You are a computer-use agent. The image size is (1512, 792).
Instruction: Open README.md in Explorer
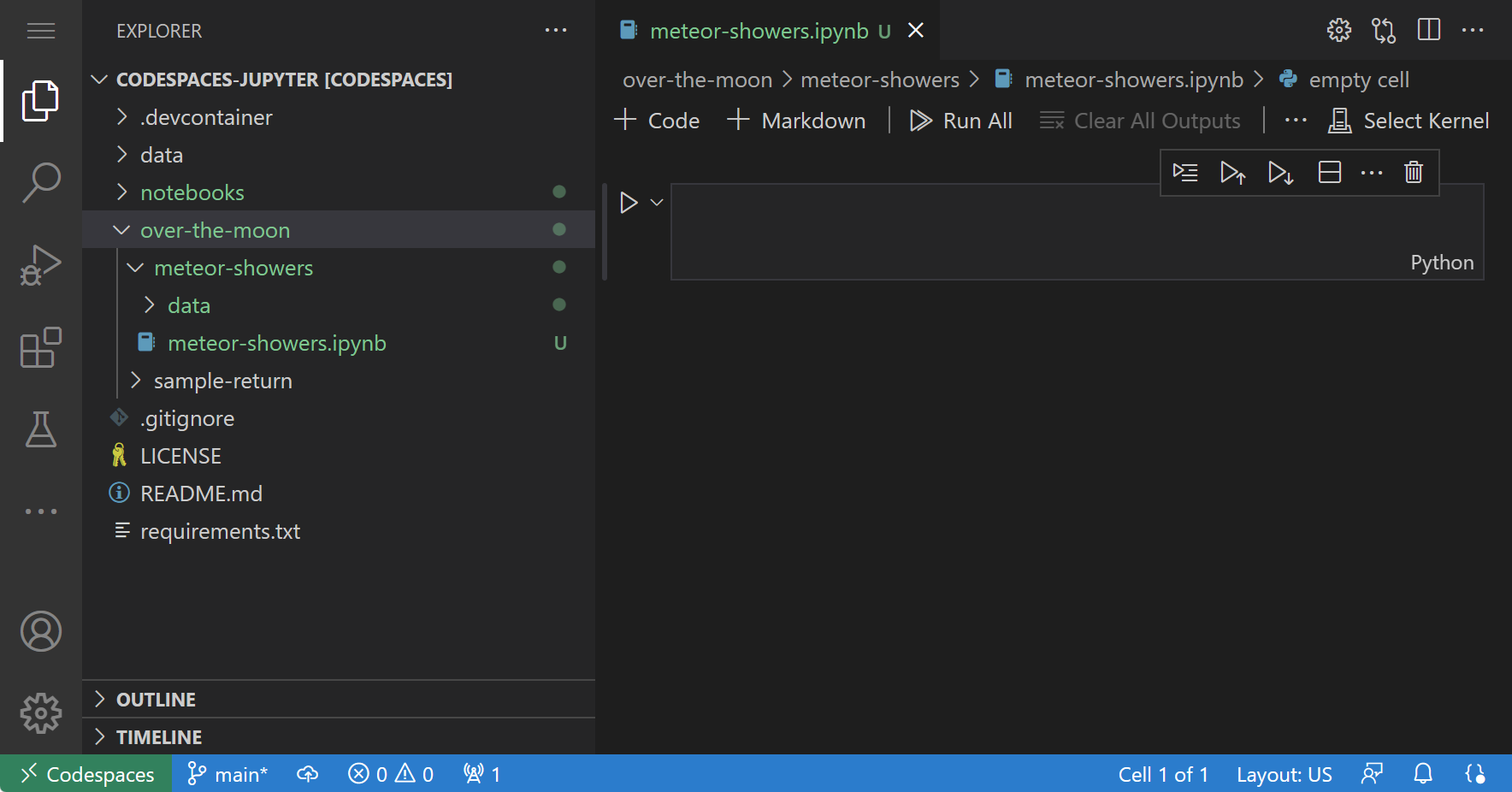click(339, 494)
